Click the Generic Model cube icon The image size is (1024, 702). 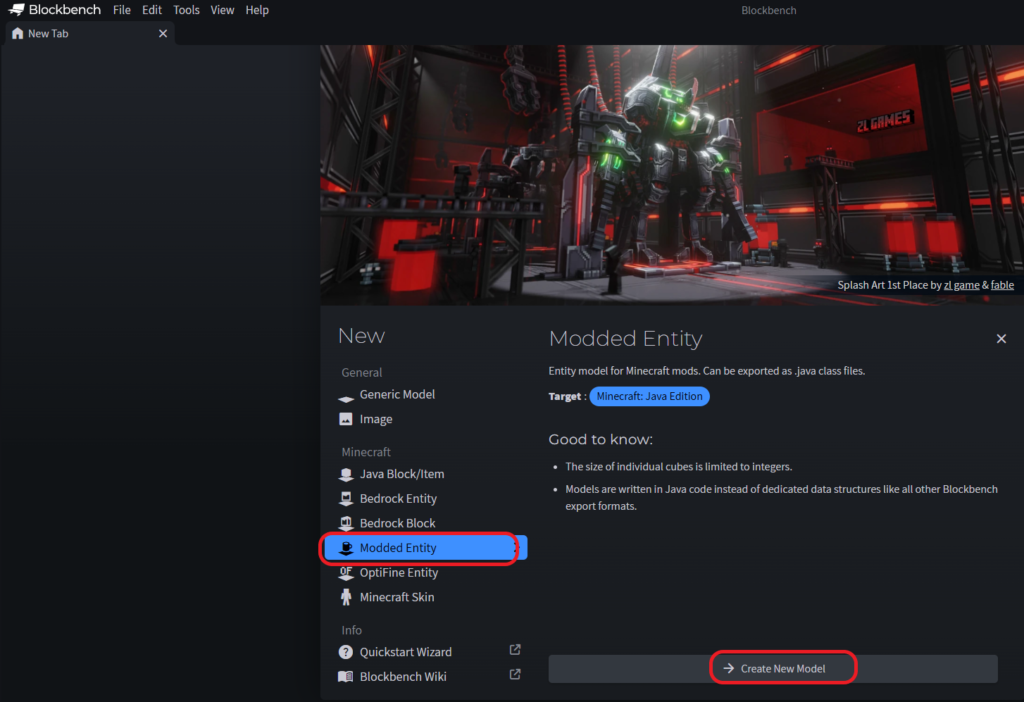coord(346,396)
